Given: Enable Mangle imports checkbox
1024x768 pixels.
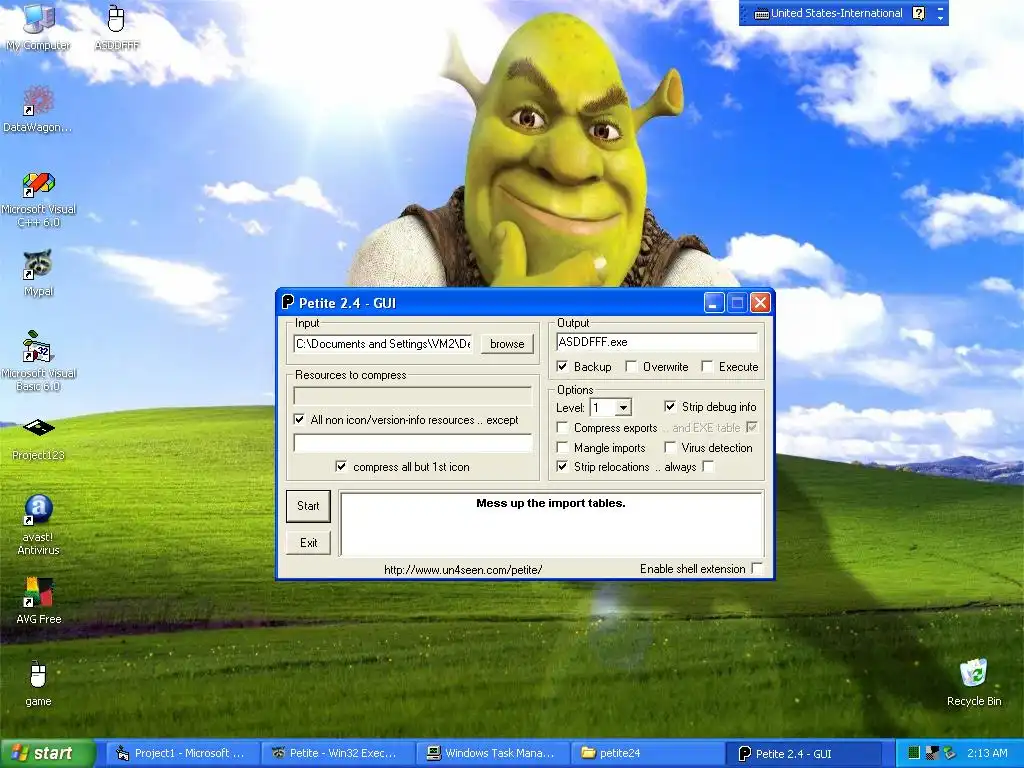Looking at the screenshot, I should (x=562, y=447).
